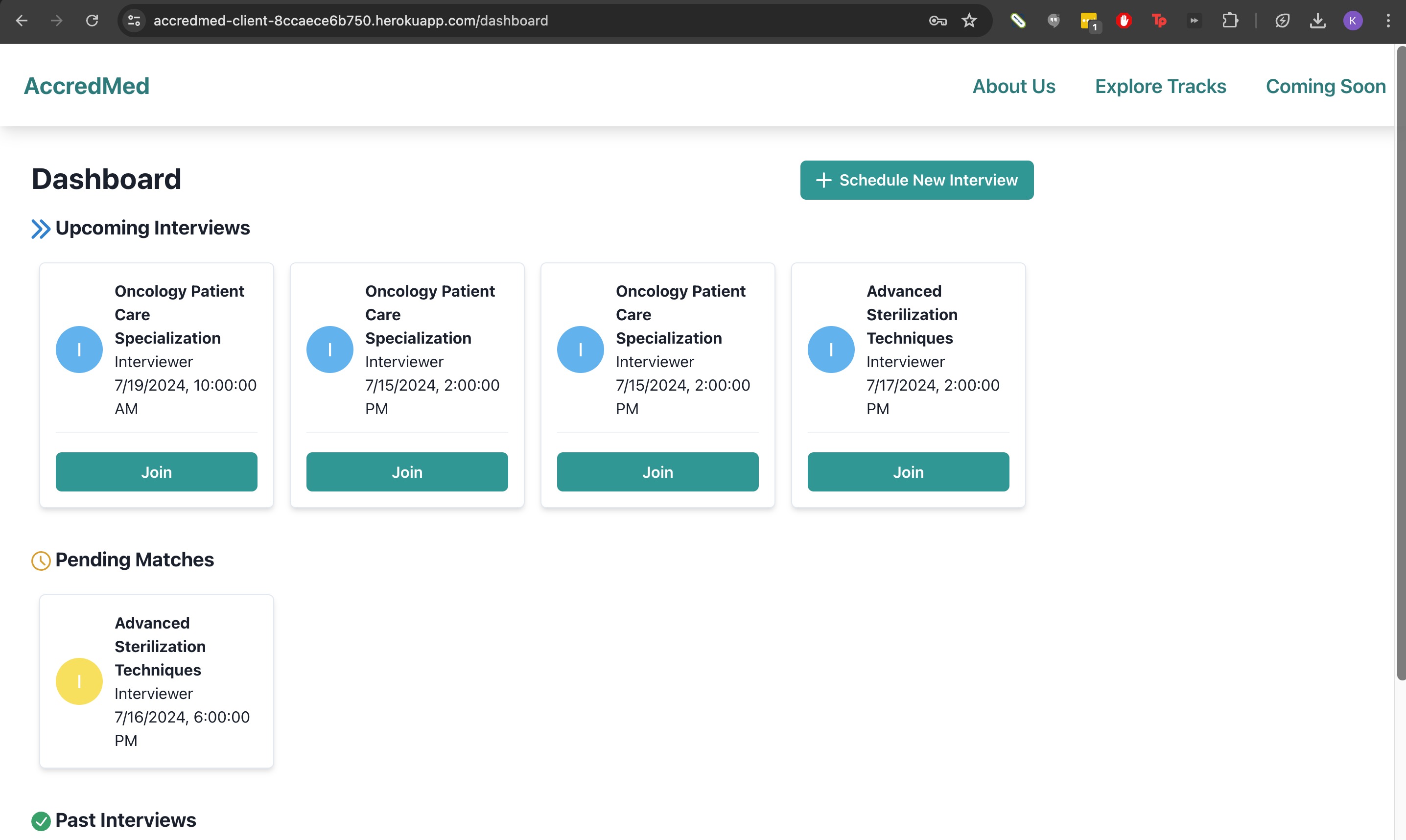The height and width of the screenshot is (840, 1406).
Task: Open Chrome three-dot menu
Action: (1387, 21)
